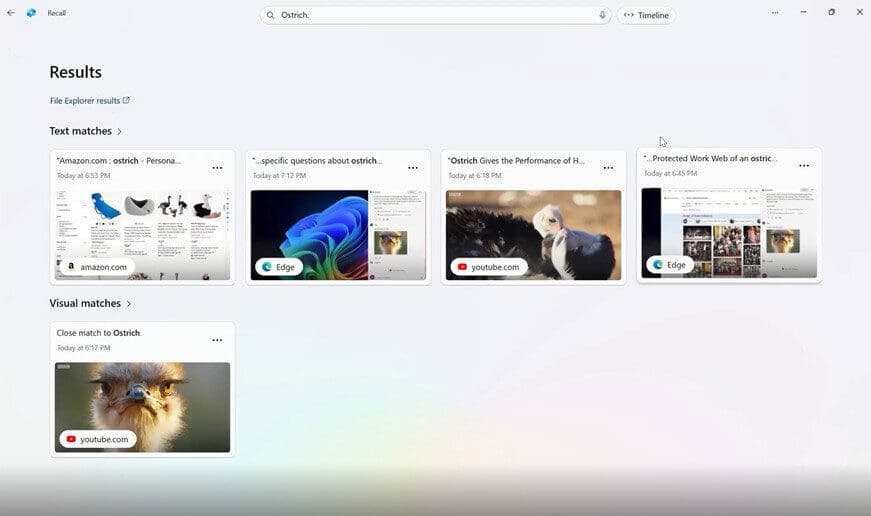Open the Edge photo gallery snapshot thumbnail
The width and height of the screenshot is (871, 516).
pos(729,233)
